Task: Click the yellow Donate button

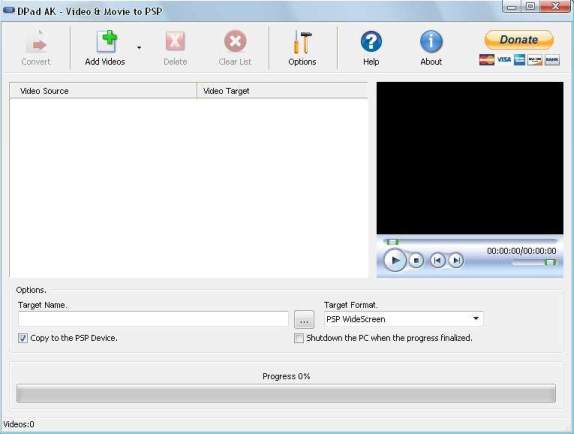Action: pos(519,40)
